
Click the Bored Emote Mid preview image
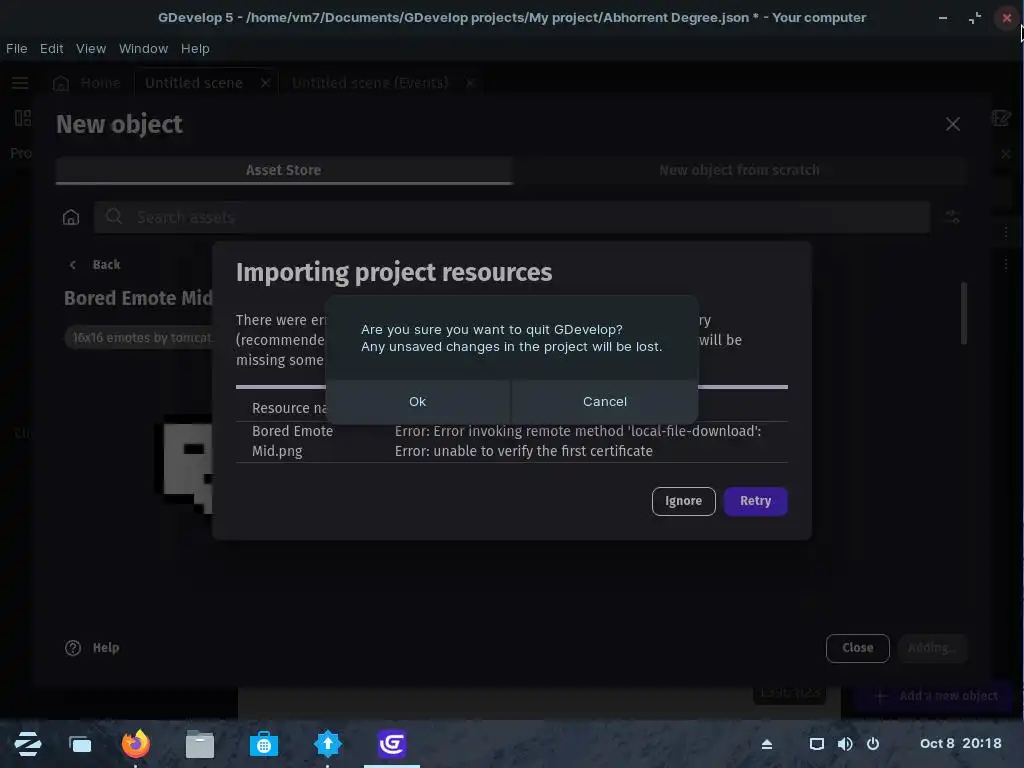pyautogui.click(x=184, y=464)
